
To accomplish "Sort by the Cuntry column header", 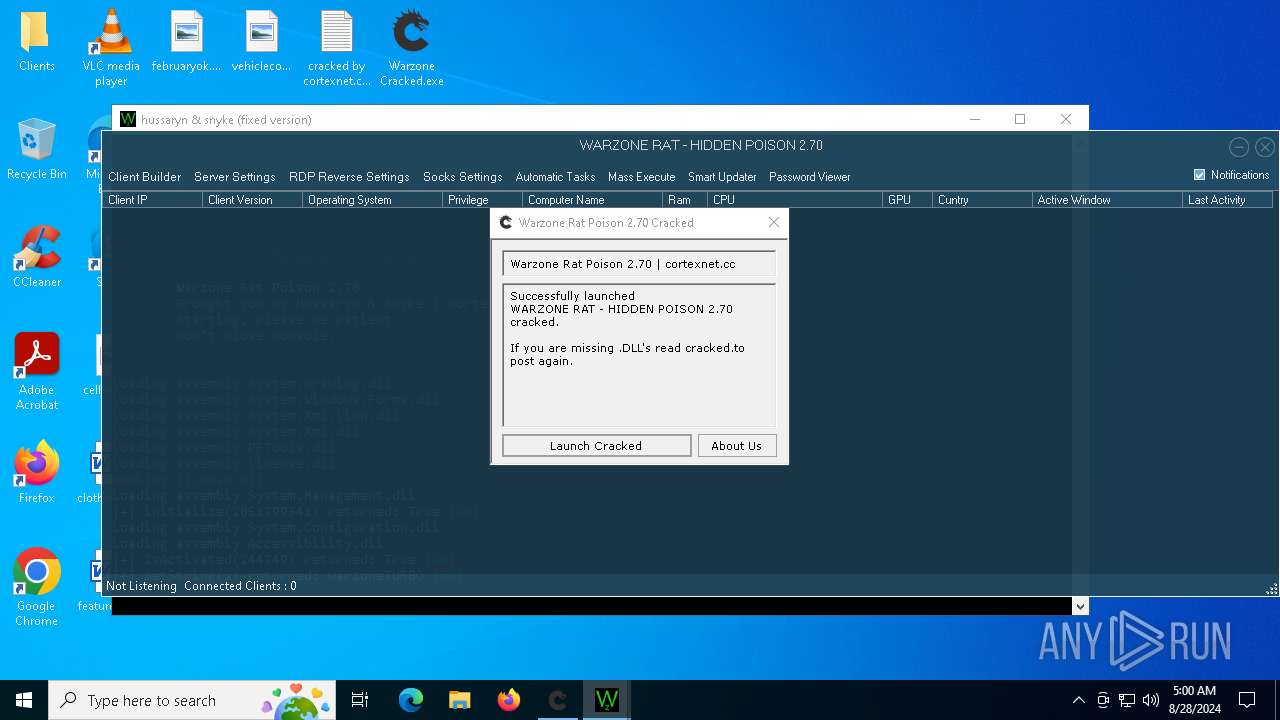I will tap(982, 200).
